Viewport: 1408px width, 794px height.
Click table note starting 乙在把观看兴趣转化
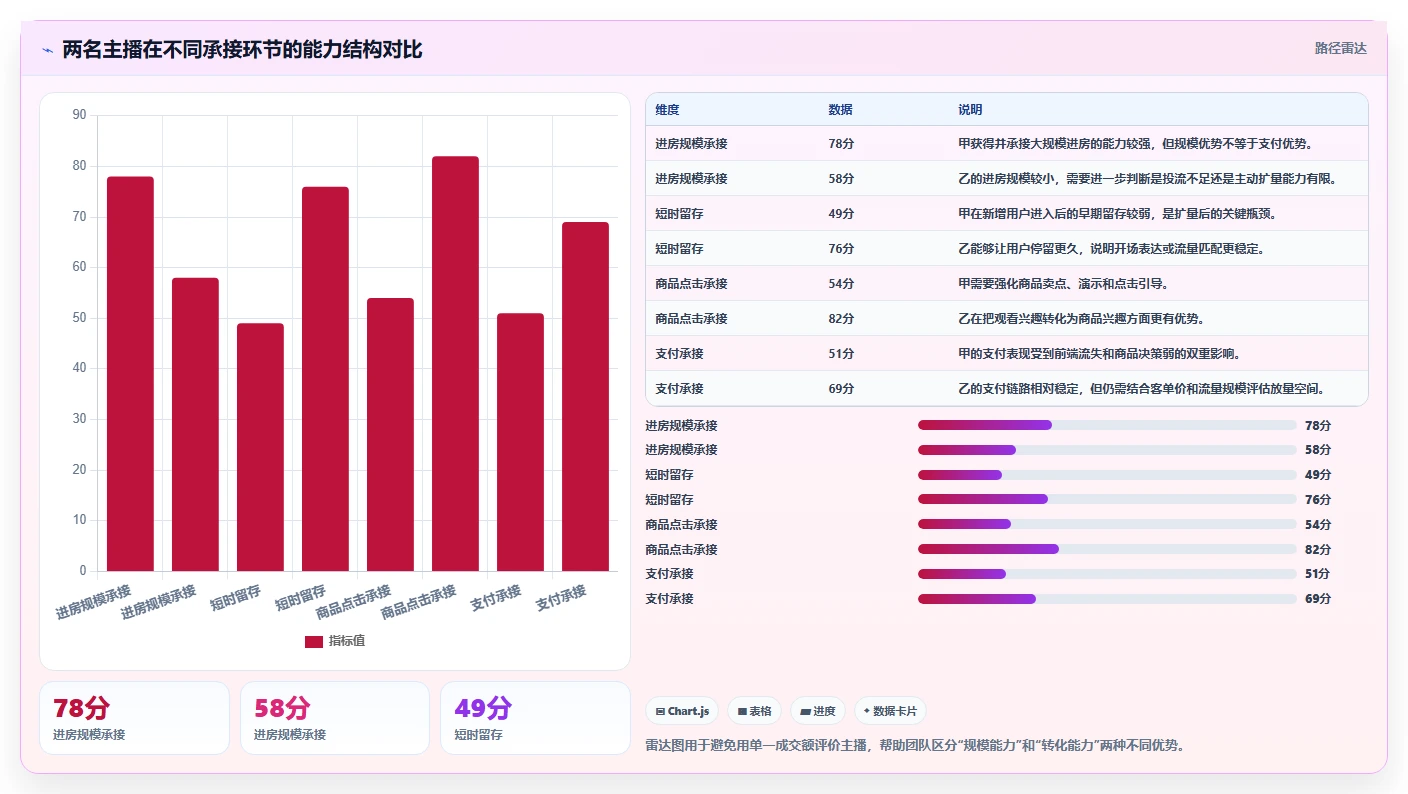click(1081, 319)
